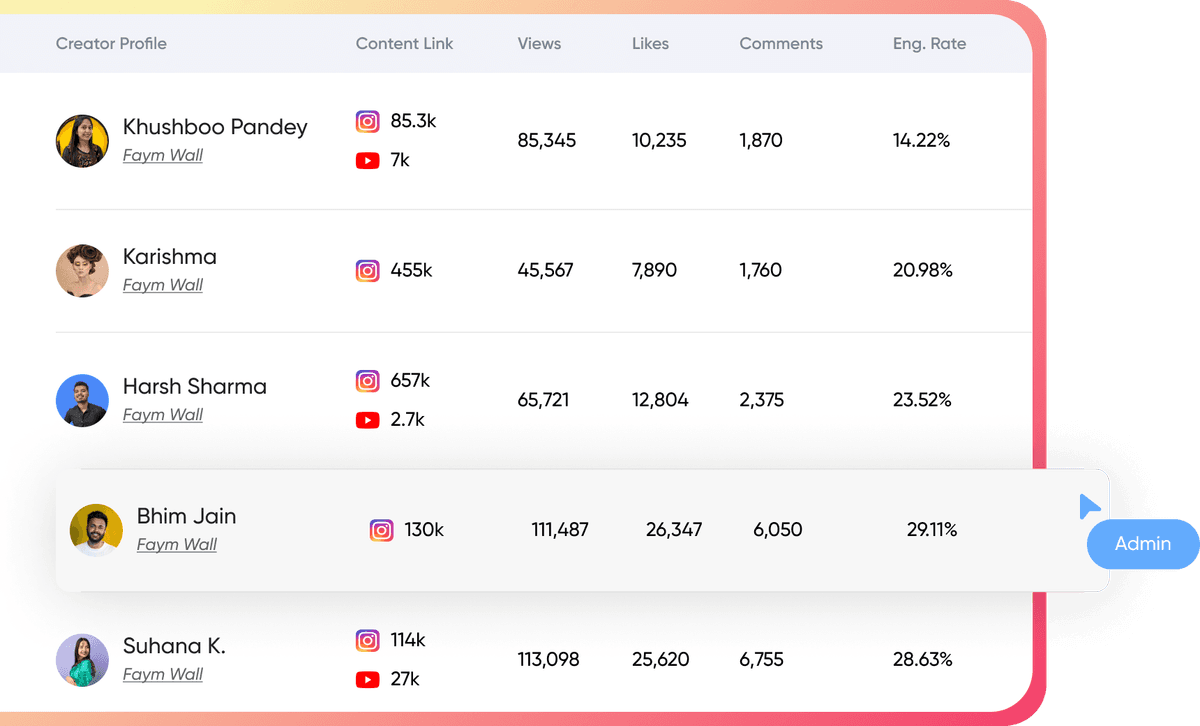1200x726 pixels.
Task: Select the Likes column header
Action: click(650, 44)
